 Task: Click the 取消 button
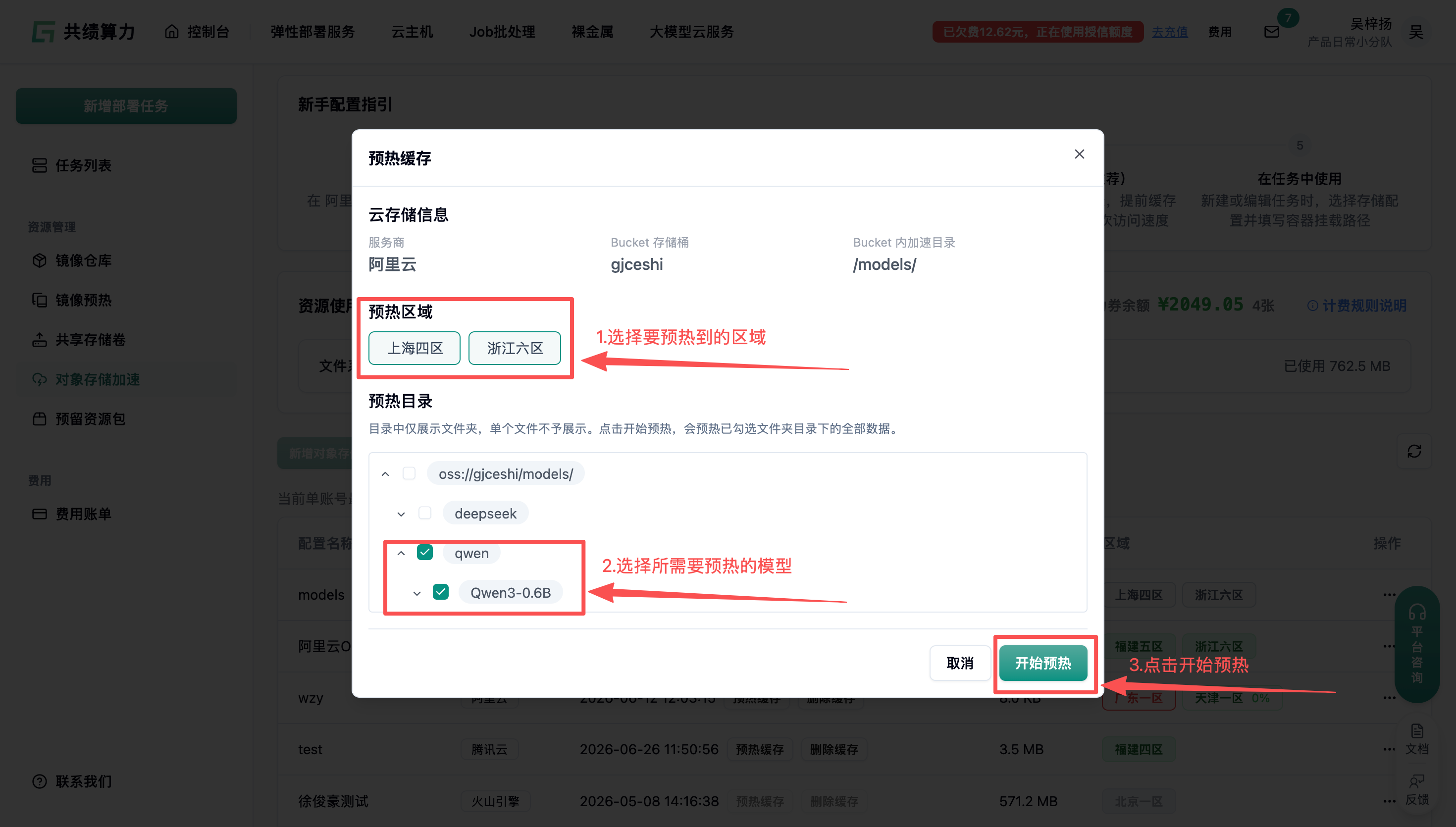960,663
